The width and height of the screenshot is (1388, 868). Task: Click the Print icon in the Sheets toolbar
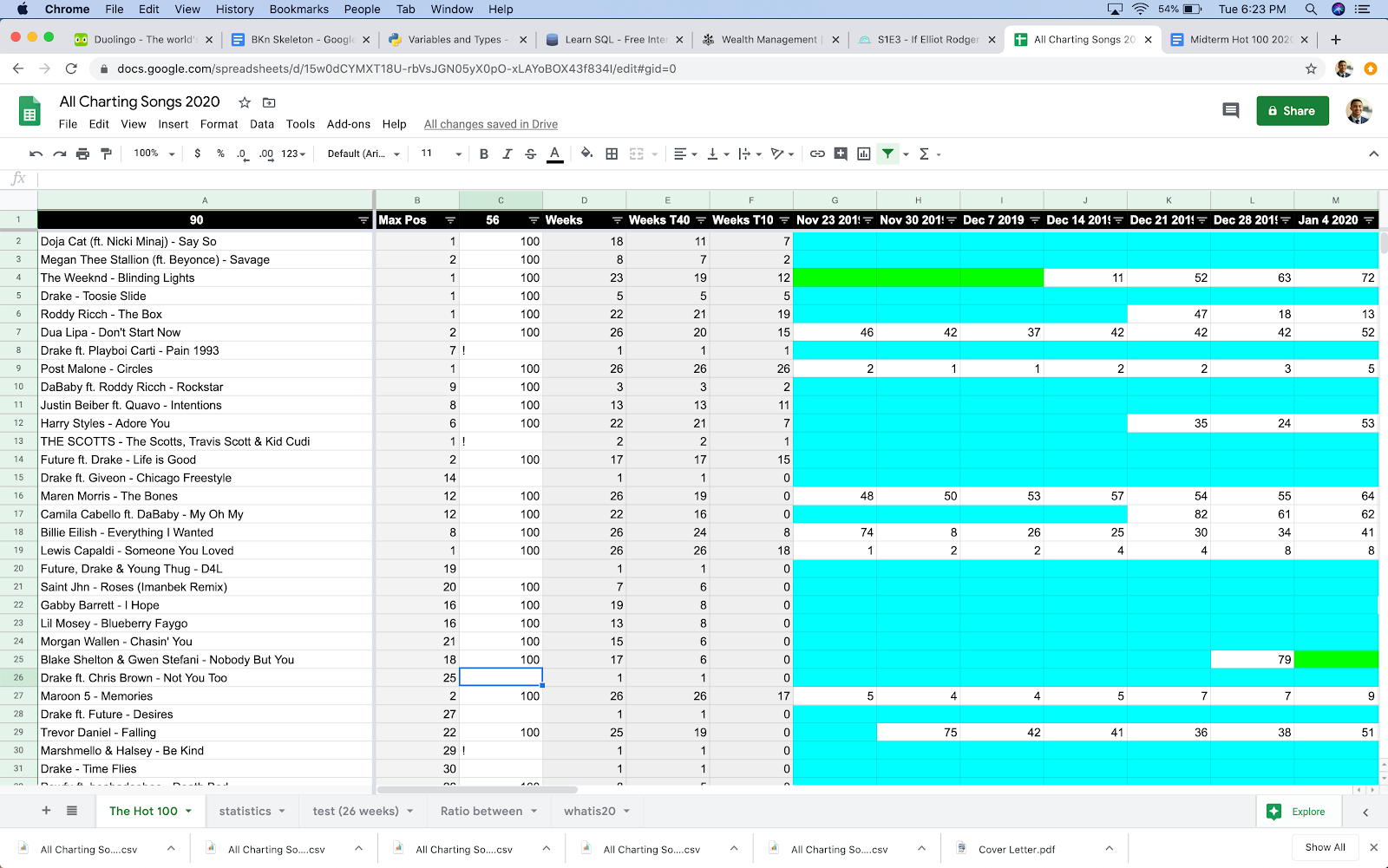tap(82, 153)
